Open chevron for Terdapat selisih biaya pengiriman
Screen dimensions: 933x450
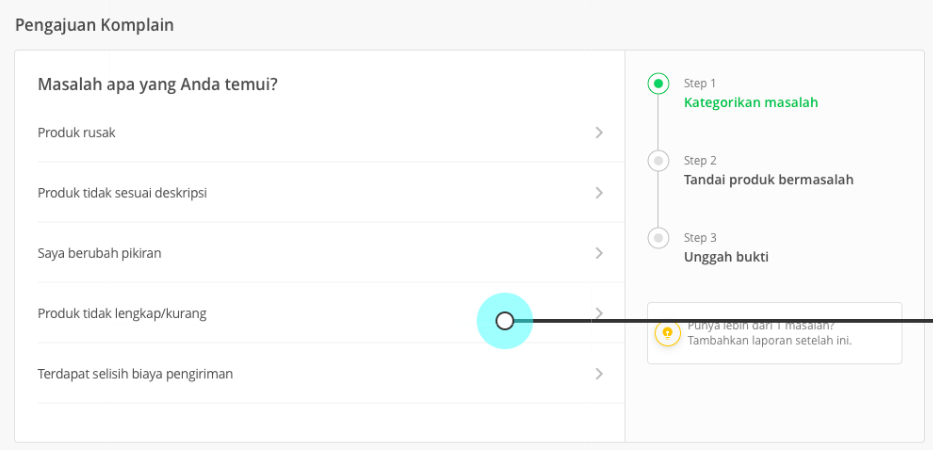(x=599, y=374)
